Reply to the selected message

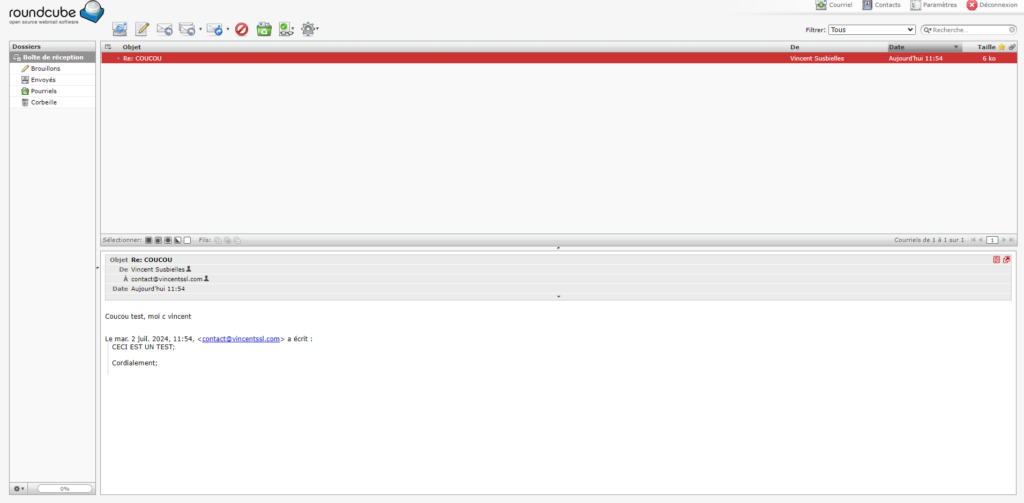pyautogui.click(x=165, y=29)
